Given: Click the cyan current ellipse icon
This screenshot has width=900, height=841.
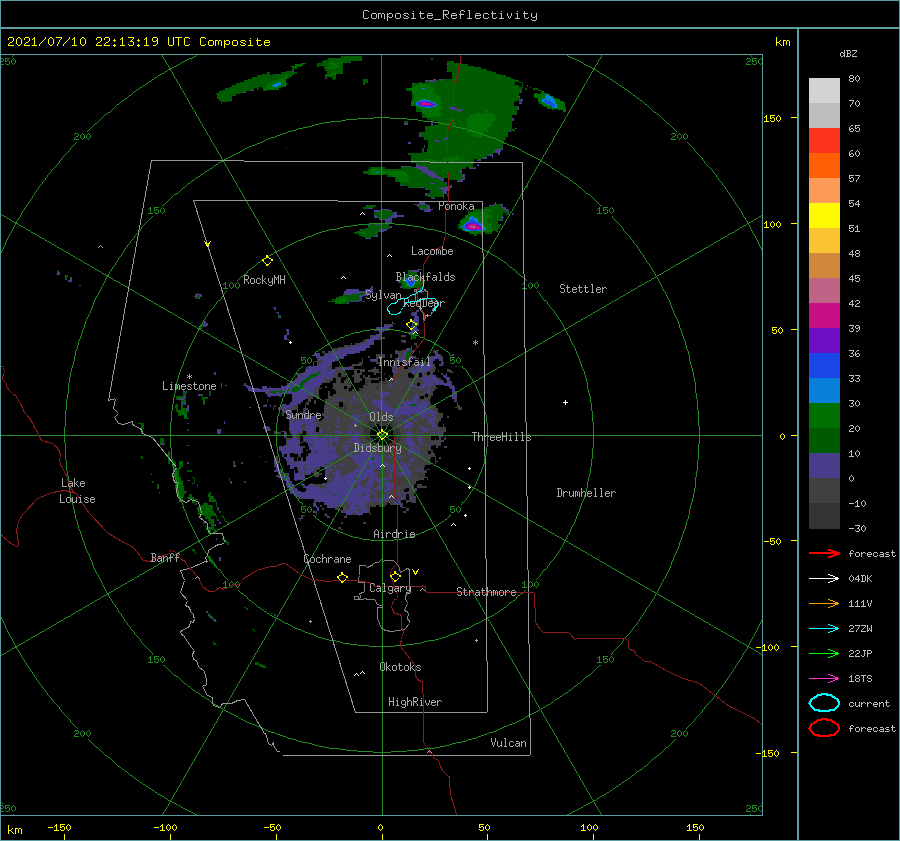Looking at the screenshot, I should tap(824, 703).
